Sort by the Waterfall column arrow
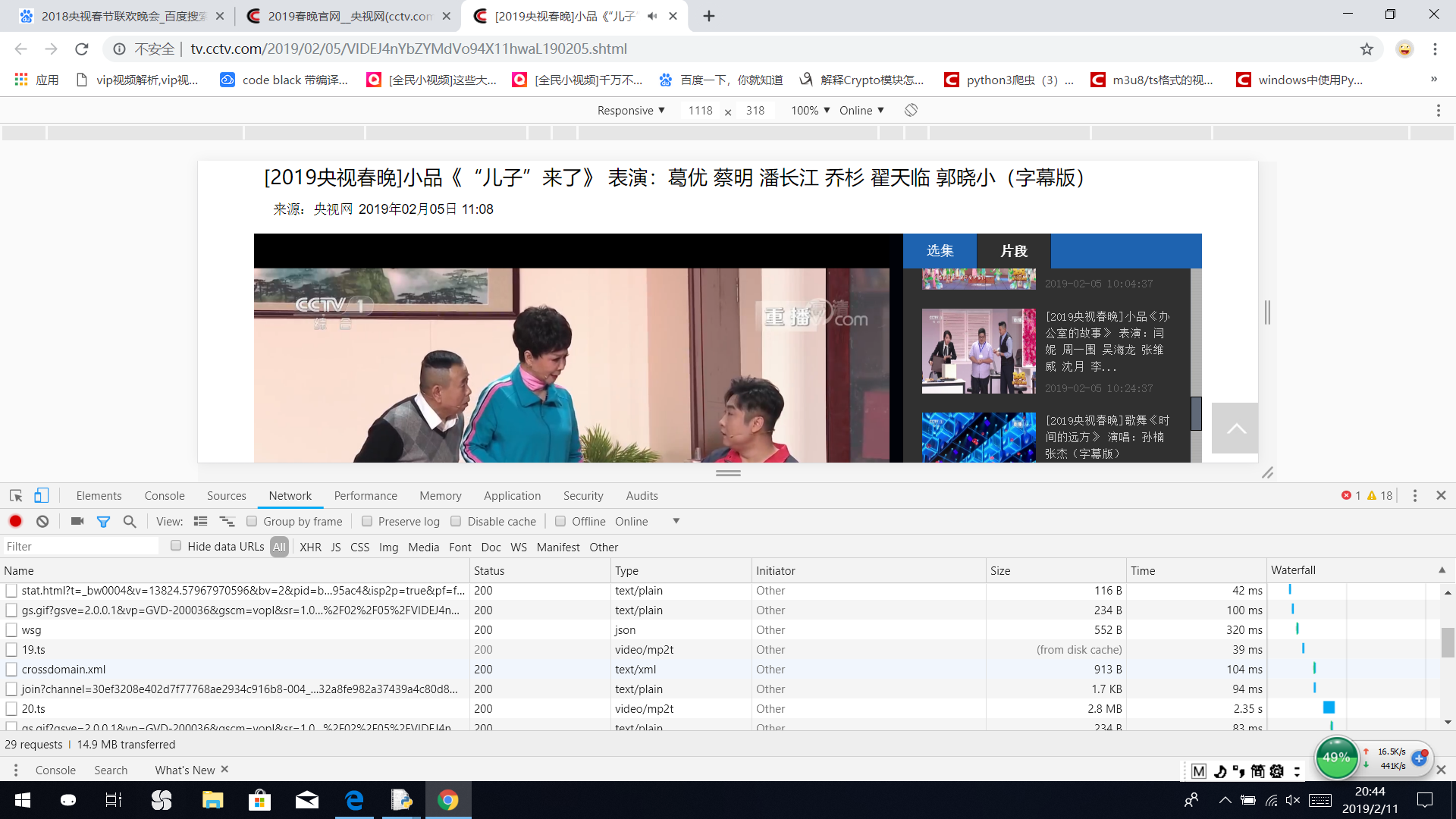The image size is (1456, 819). pyautogui.click(x=1442, y=570)
